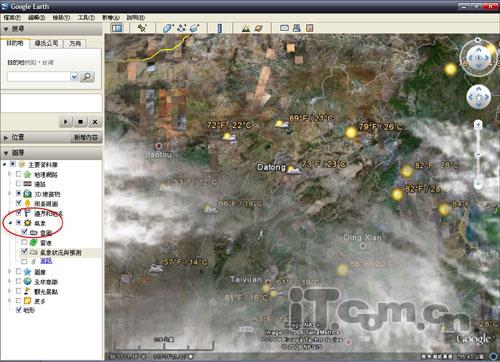Select the Add Placemark pushpin tool
Viewport: 500px width, 362px height.
coord(142,28)
